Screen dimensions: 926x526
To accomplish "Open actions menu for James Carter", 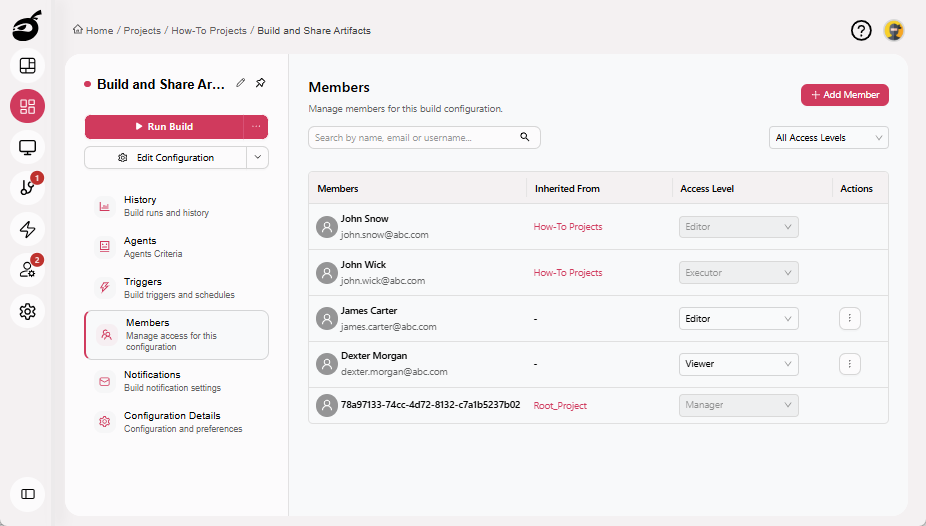I will [x=850, y=318].
